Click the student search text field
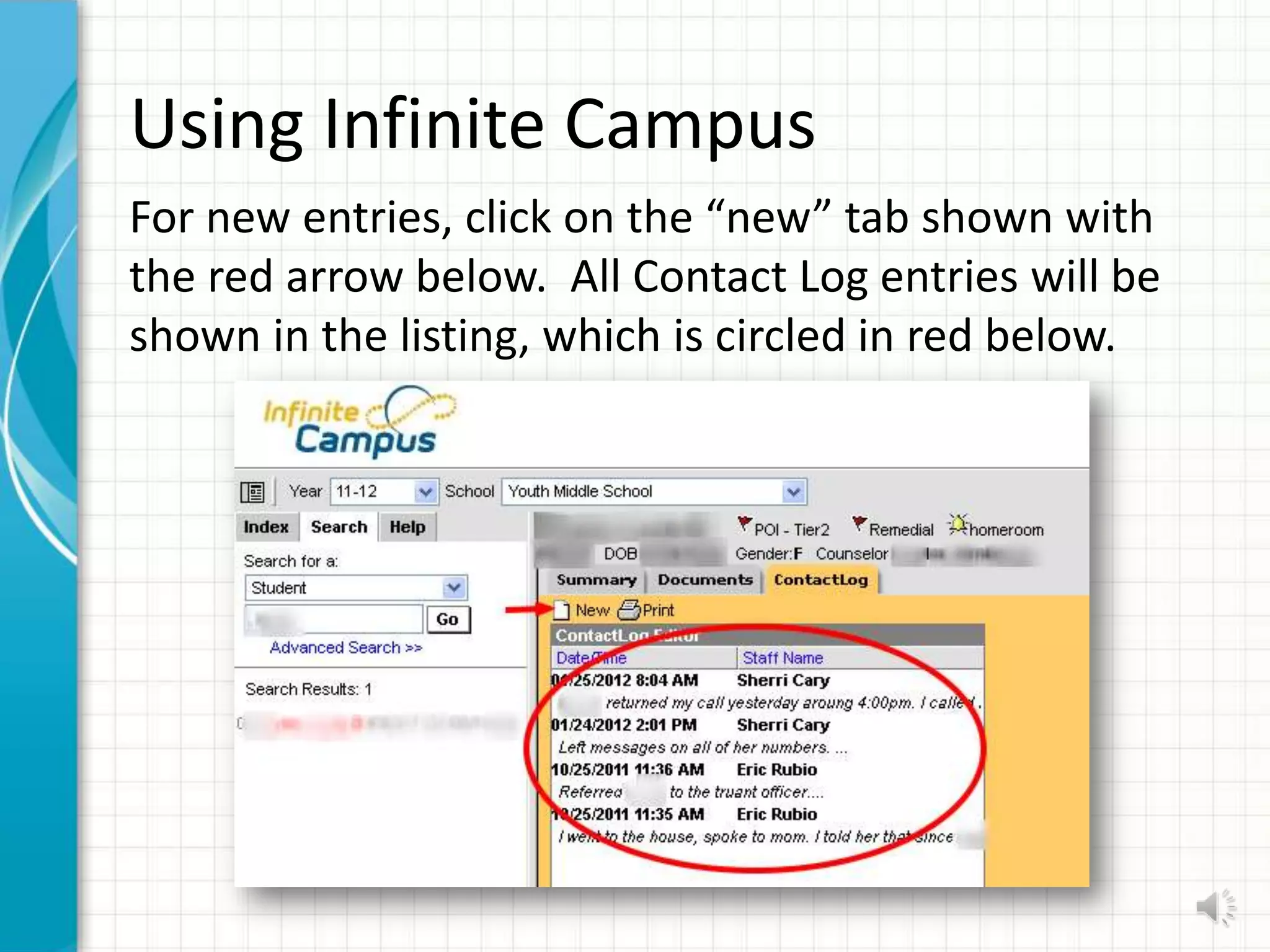1270x952 pixels. [x=334, y=619]
